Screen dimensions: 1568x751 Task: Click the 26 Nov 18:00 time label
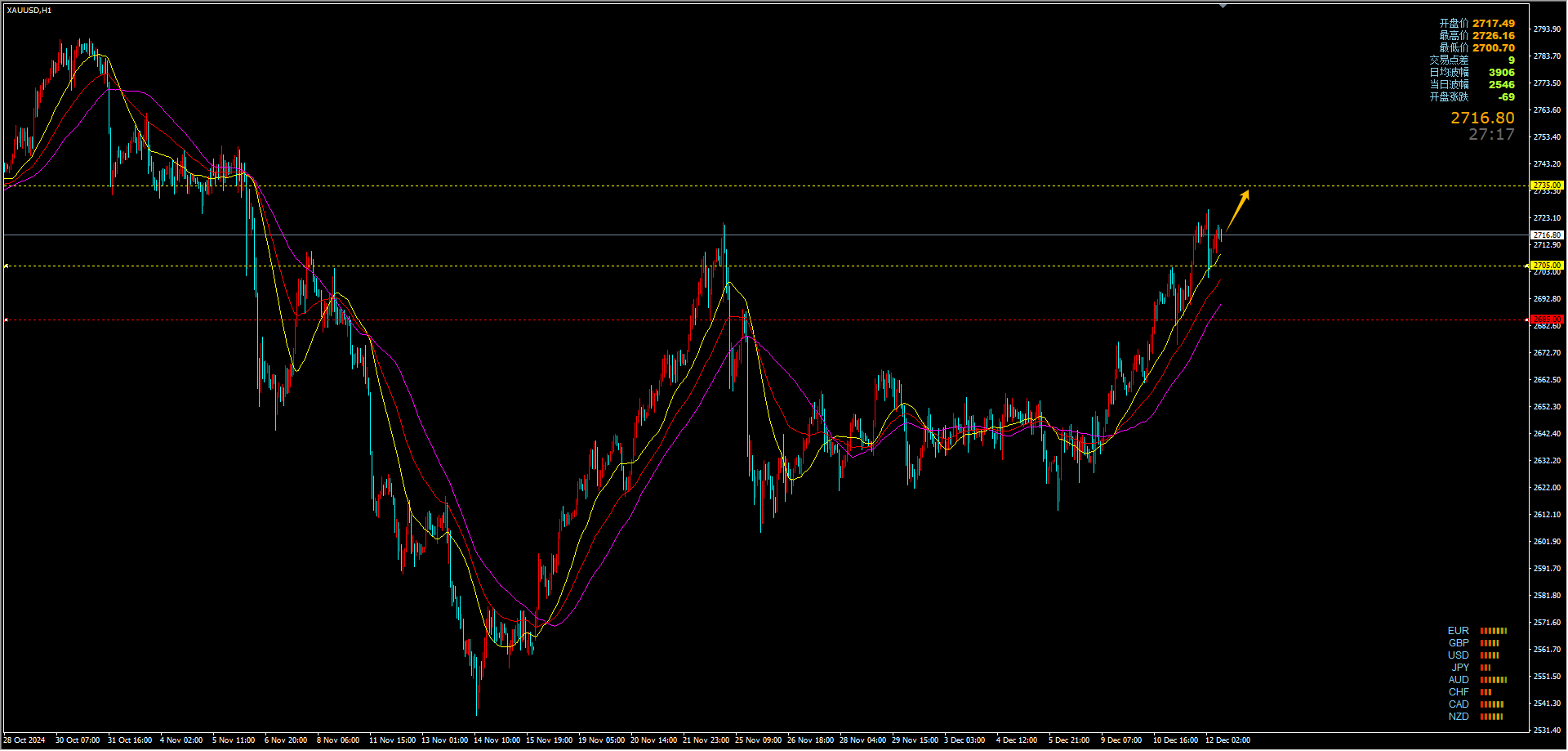coord(811,740)
